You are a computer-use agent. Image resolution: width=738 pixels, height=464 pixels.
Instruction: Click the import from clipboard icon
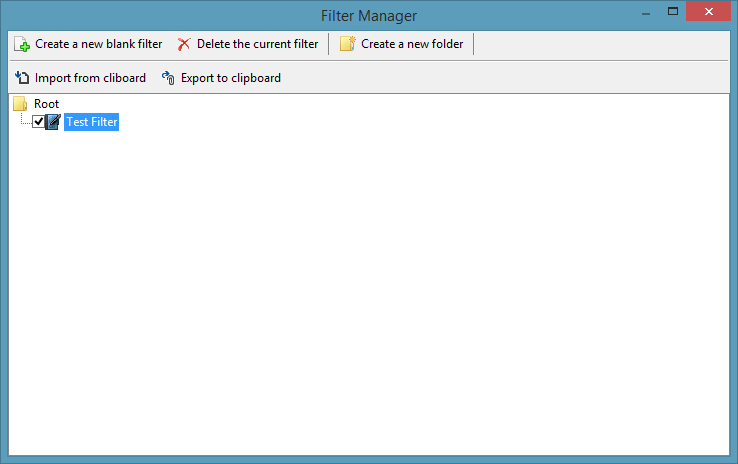click(22, 78)
